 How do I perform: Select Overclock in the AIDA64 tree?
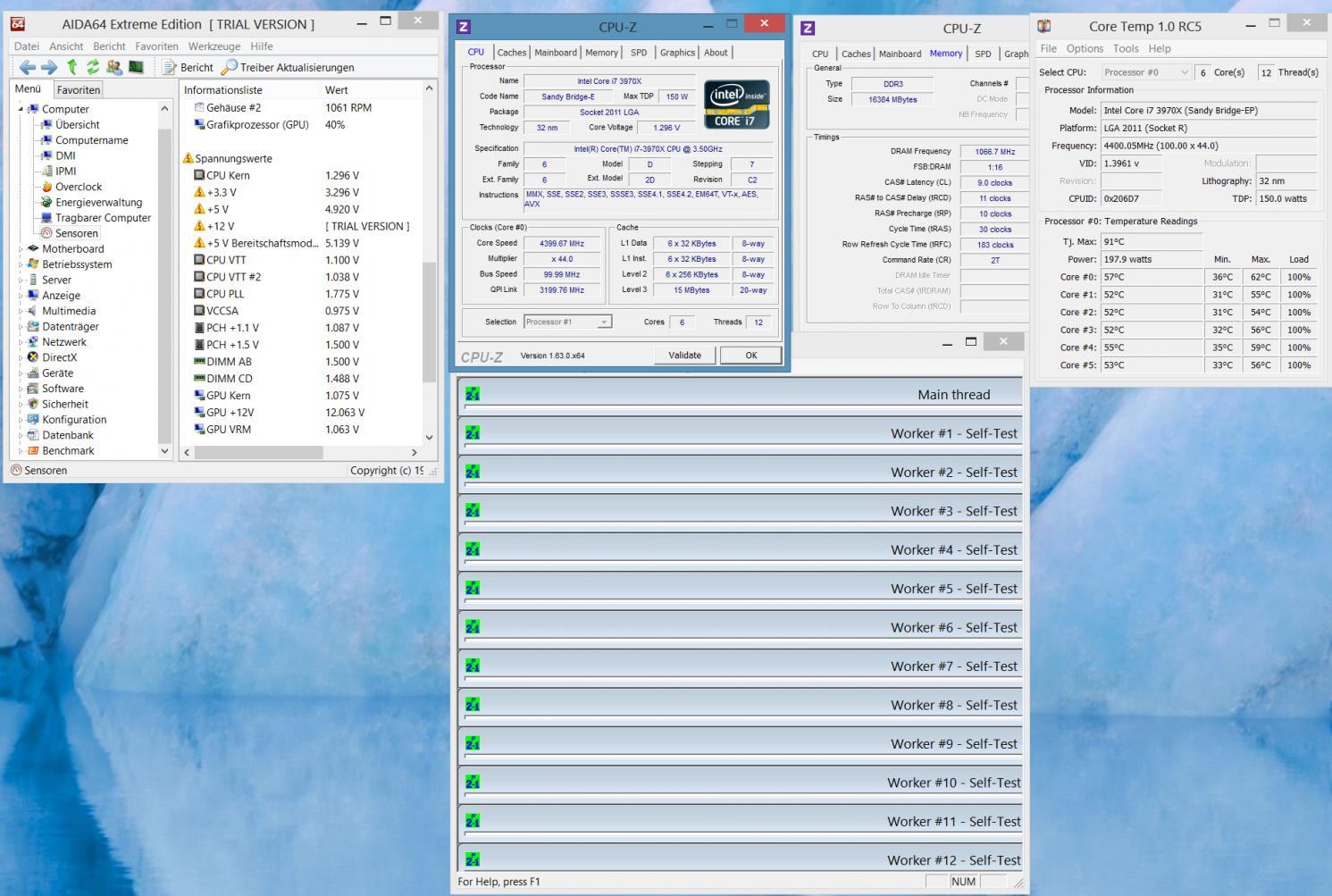tap(79, 187)
